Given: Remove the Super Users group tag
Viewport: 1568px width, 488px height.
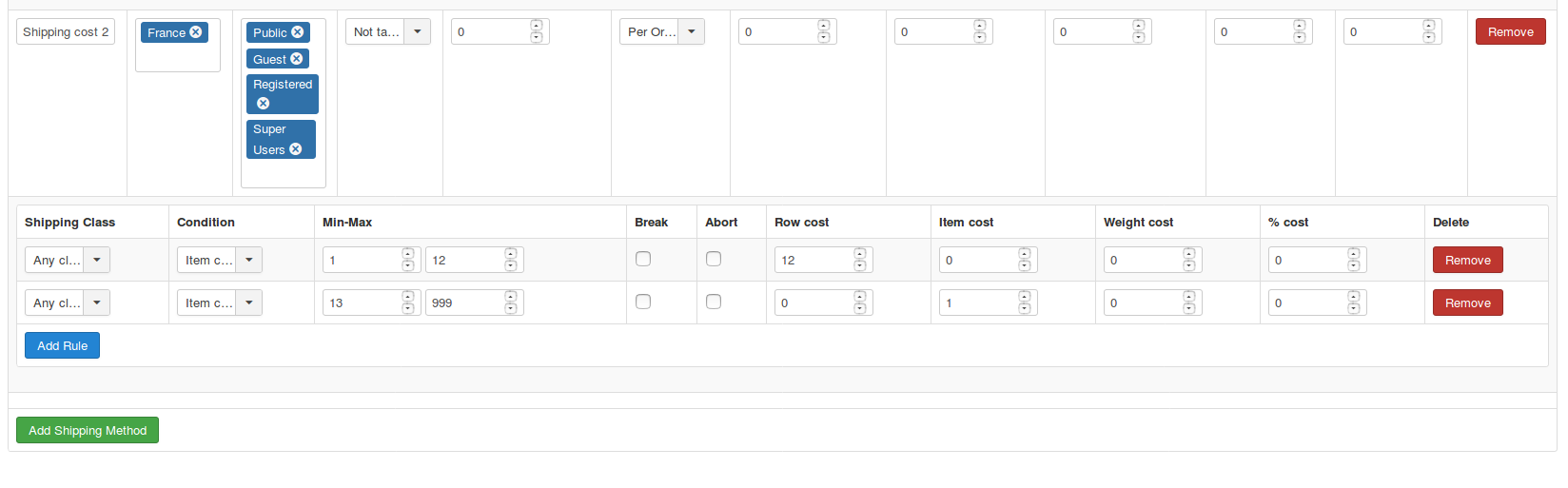Looking at the screenshot, I should tap(296, 149).
